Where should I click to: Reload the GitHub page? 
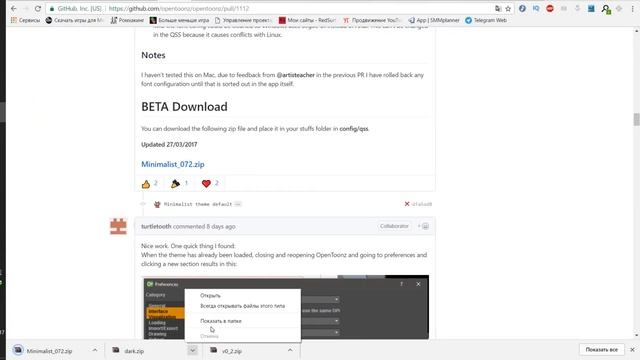click(x=38, y=9)
